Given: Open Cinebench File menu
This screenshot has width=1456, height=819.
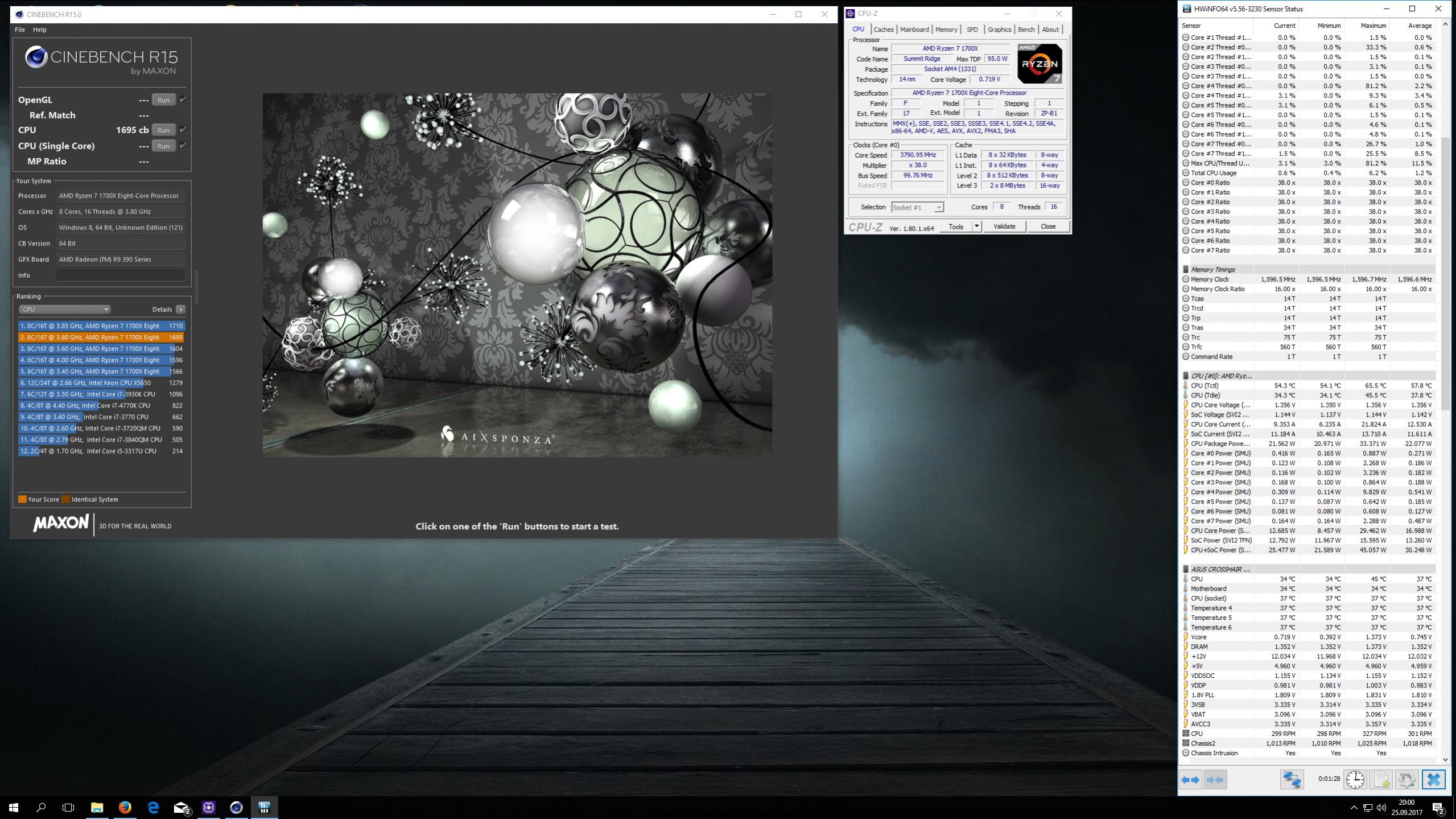Looking at the screenshot, I should 20,30.
